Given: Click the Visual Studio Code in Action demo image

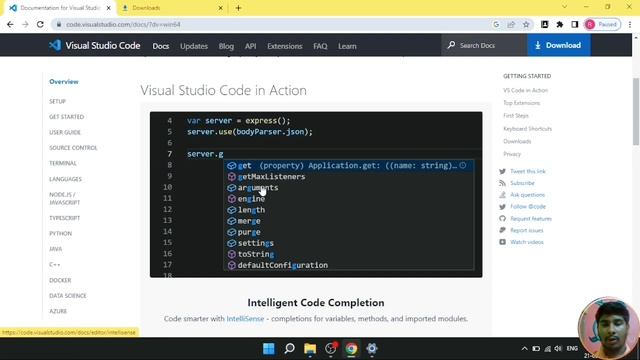Looking at the screenshot, I should tap(316, 195).
